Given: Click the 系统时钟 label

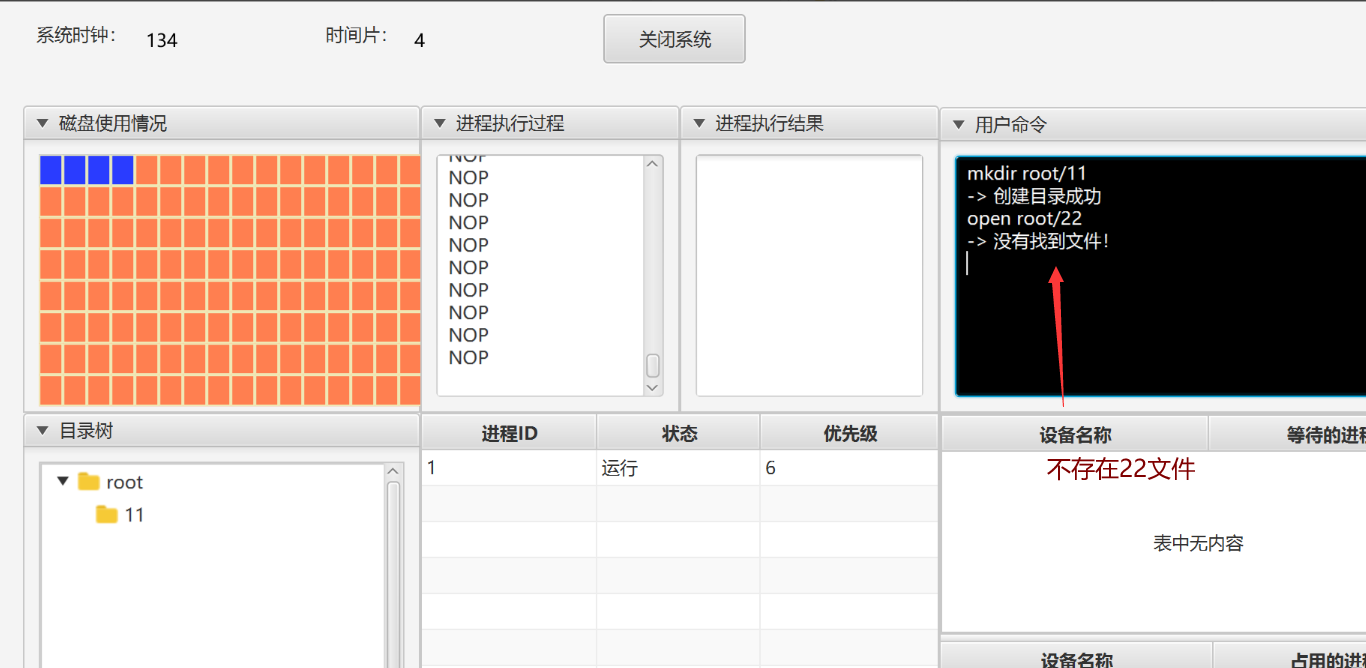Looking at the screenshot, I should click(77, 36).
